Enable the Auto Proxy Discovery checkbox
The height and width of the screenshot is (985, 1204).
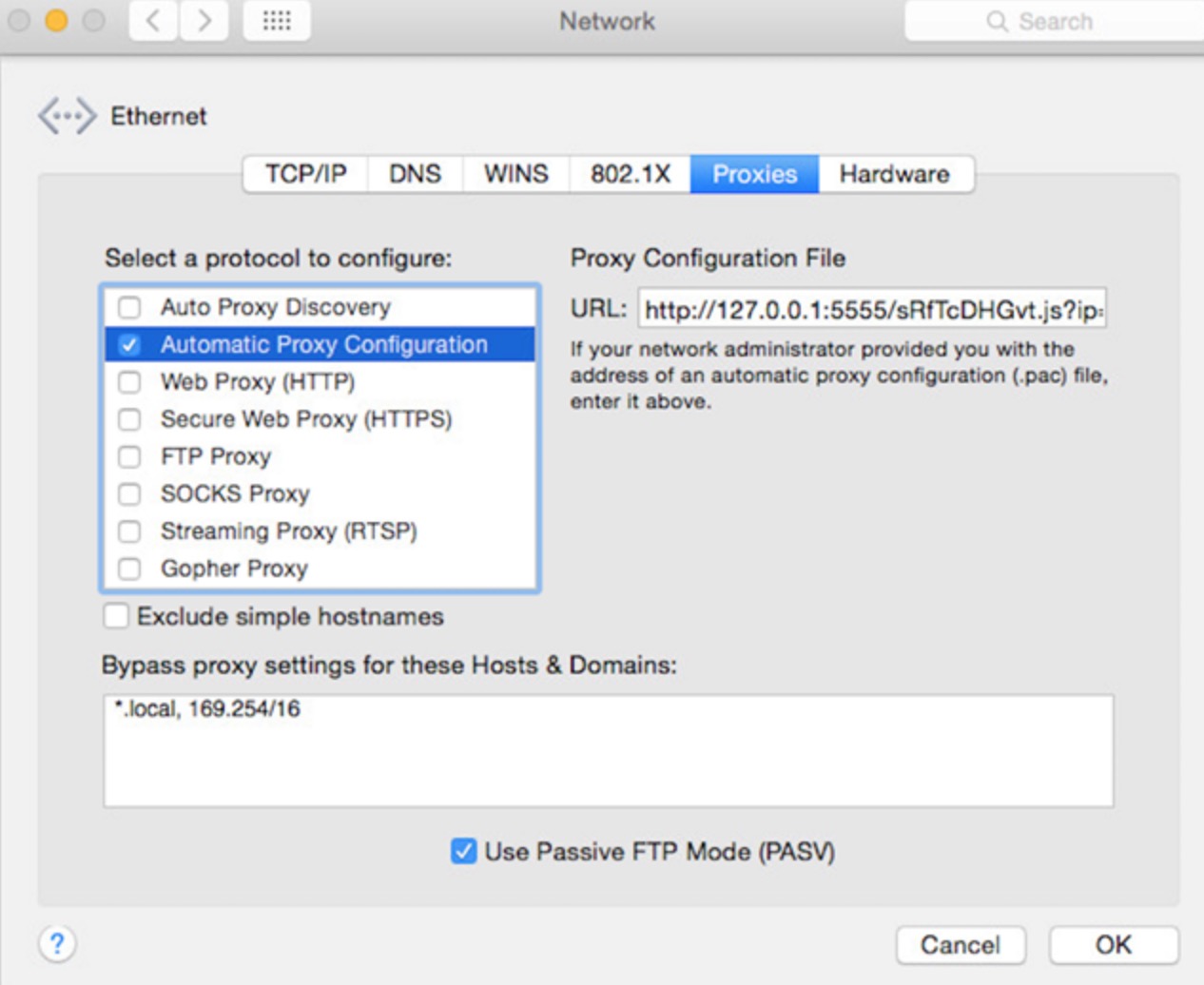click(x=129, y=307)
